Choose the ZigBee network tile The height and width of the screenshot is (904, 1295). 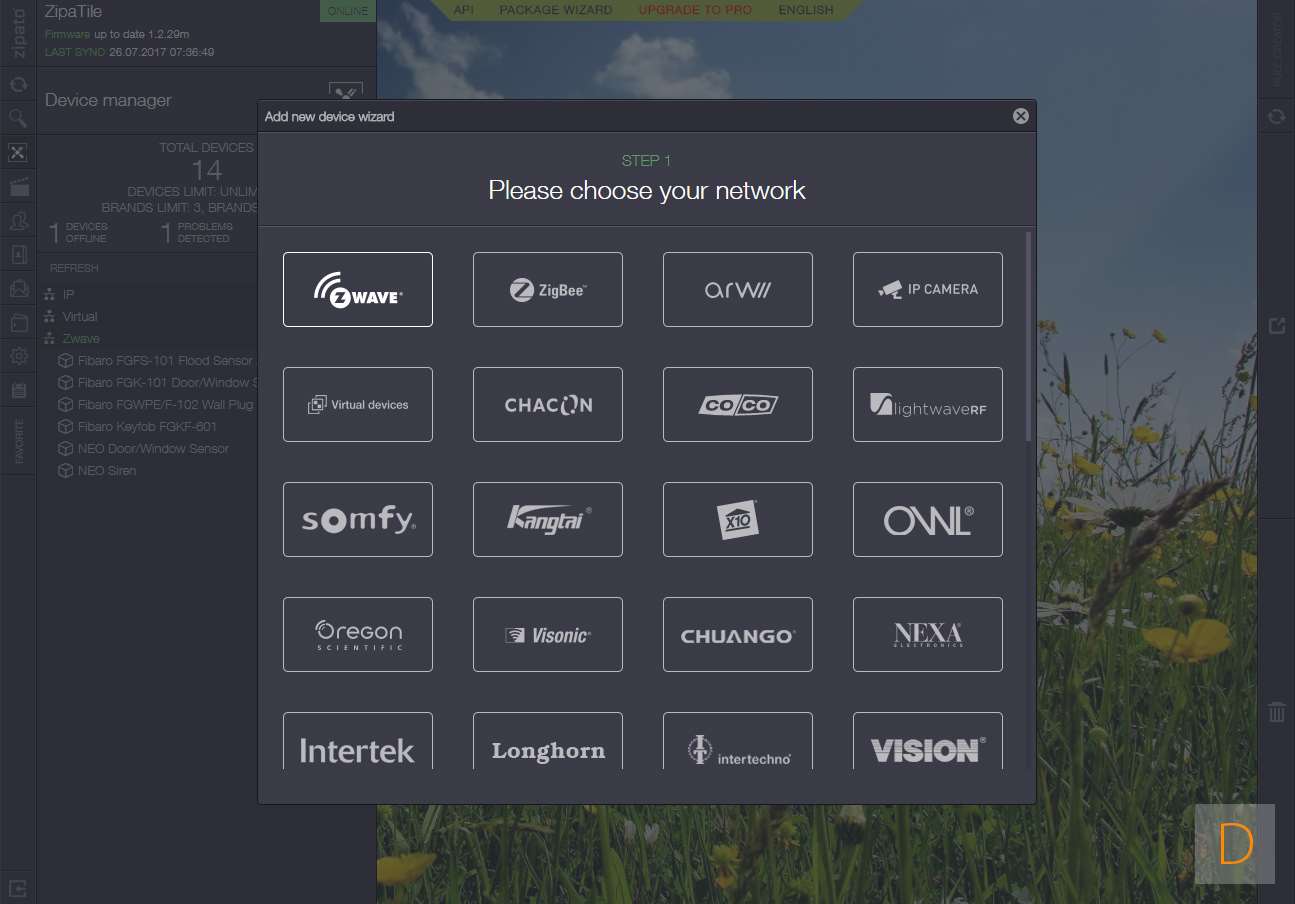[x=548, y=289]
